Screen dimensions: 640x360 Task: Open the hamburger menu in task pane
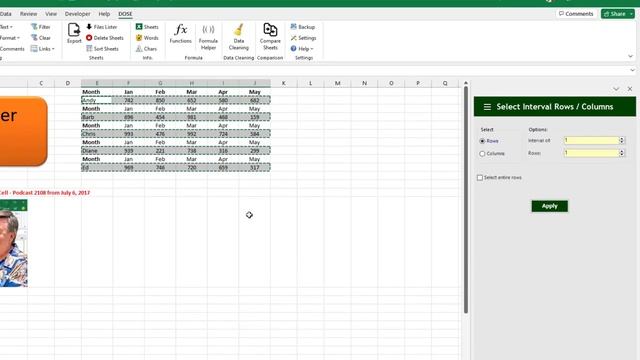click(487, 107)
